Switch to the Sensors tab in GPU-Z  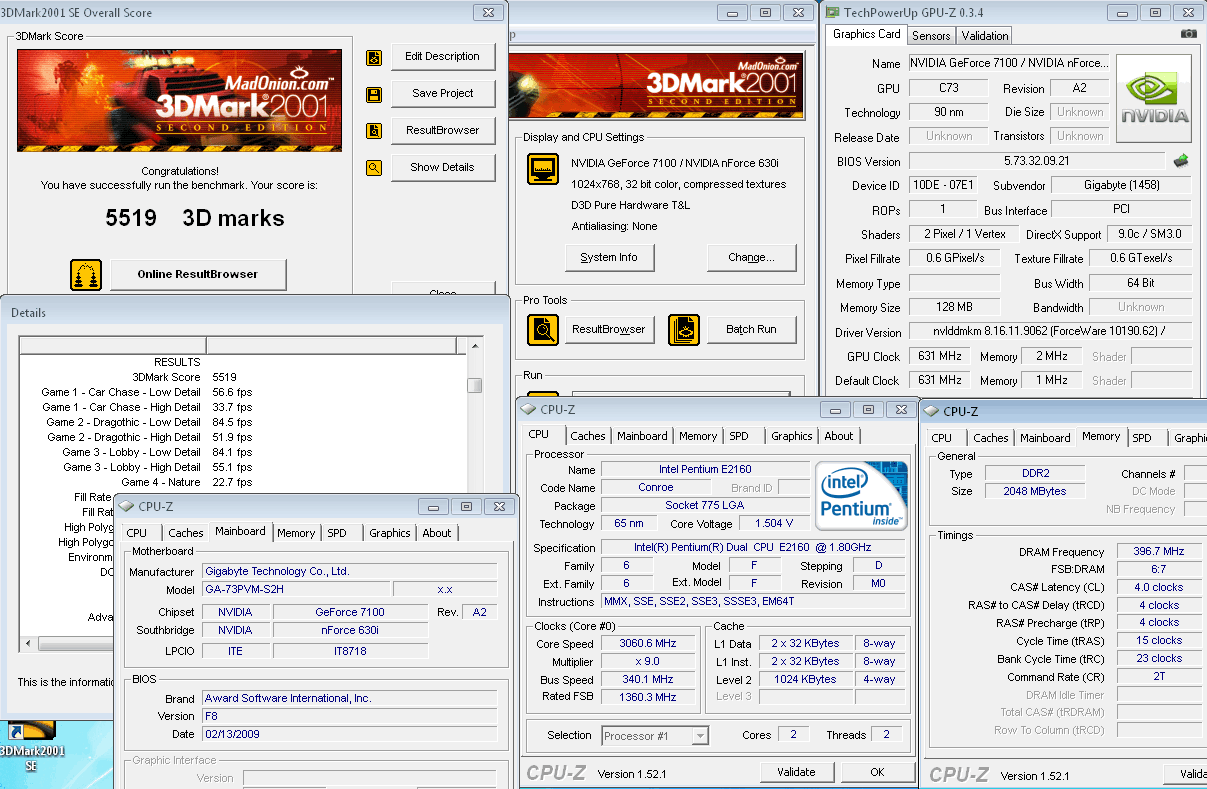pos(931,35)
